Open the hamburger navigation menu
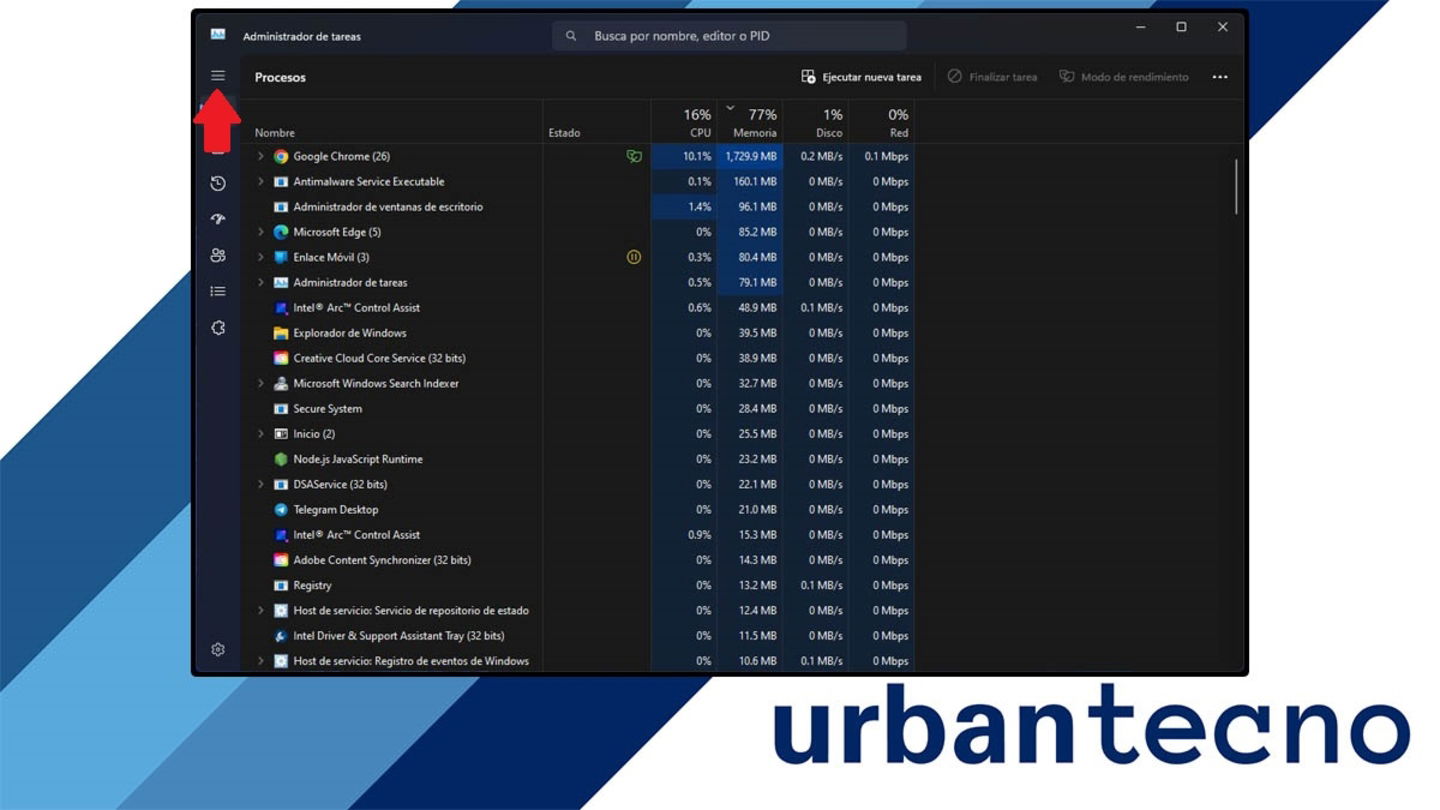Image resolution: width=1440 pixels, height=810 pixels. (x=218, y=76)
